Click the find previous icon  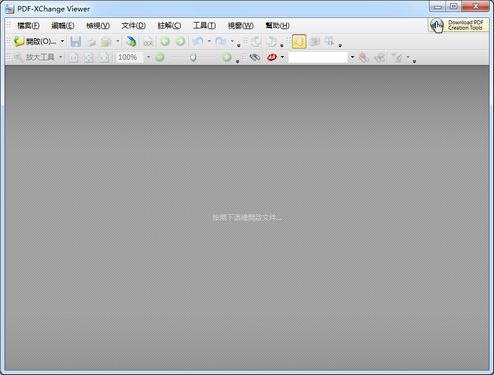(x=364, y=58)
